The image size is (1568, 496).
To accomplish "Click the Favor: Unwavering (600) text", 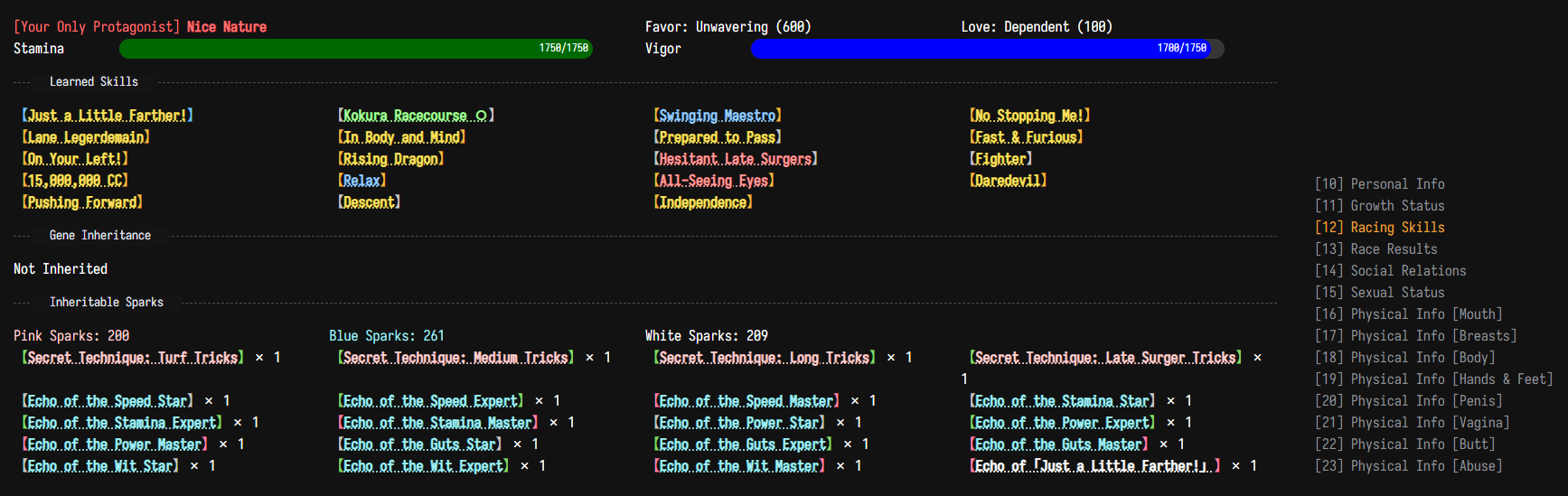I will (x=728, y=27).
